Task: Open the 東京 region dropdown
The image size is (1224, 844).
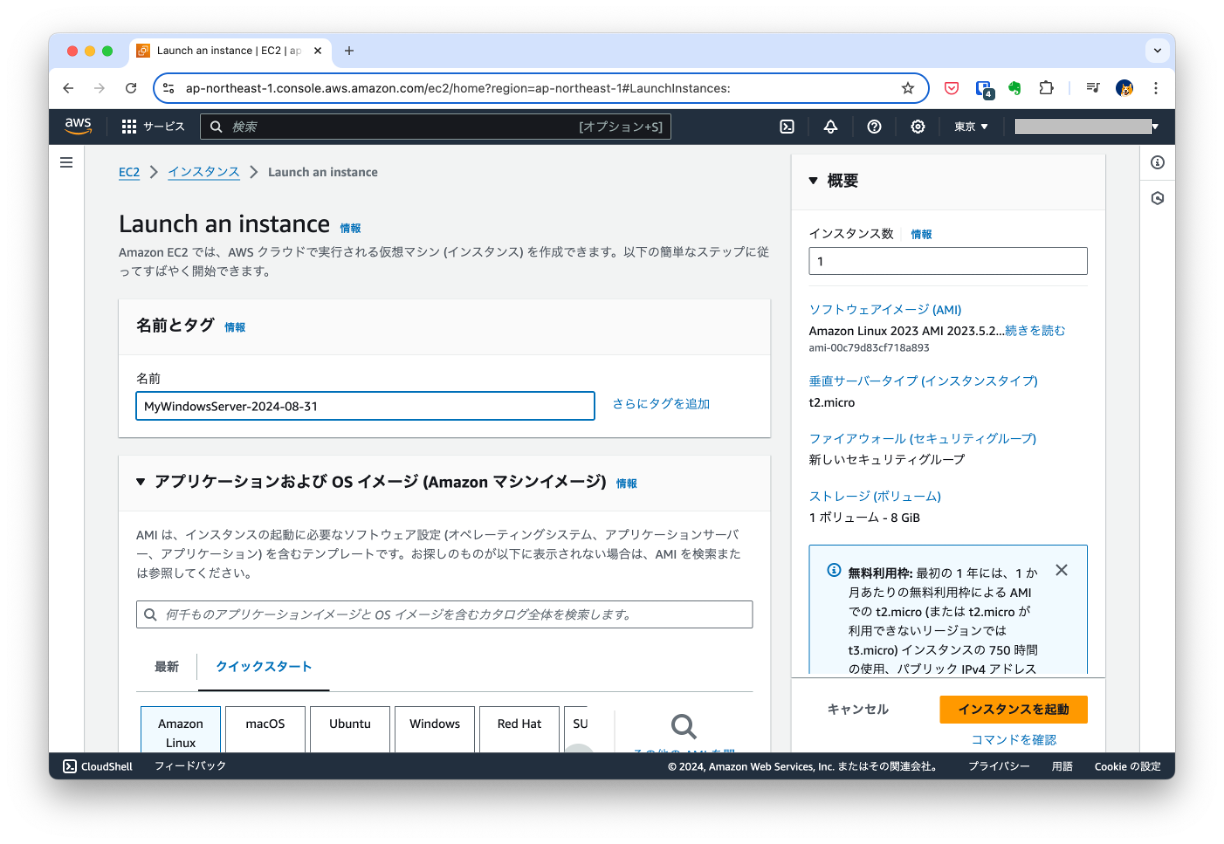Action: (x=971, y=127)
